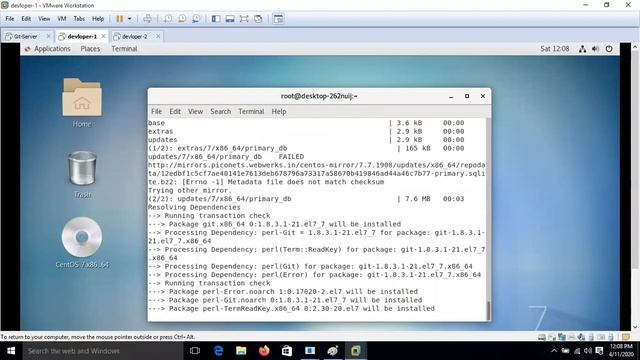Take a snapshot of the virtual machine
Viewport: 640px width, 360px height.
point(168,19)
